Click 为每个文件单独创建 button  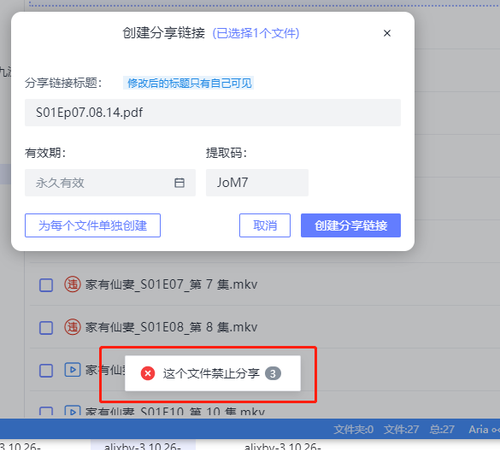pos(93,225)
